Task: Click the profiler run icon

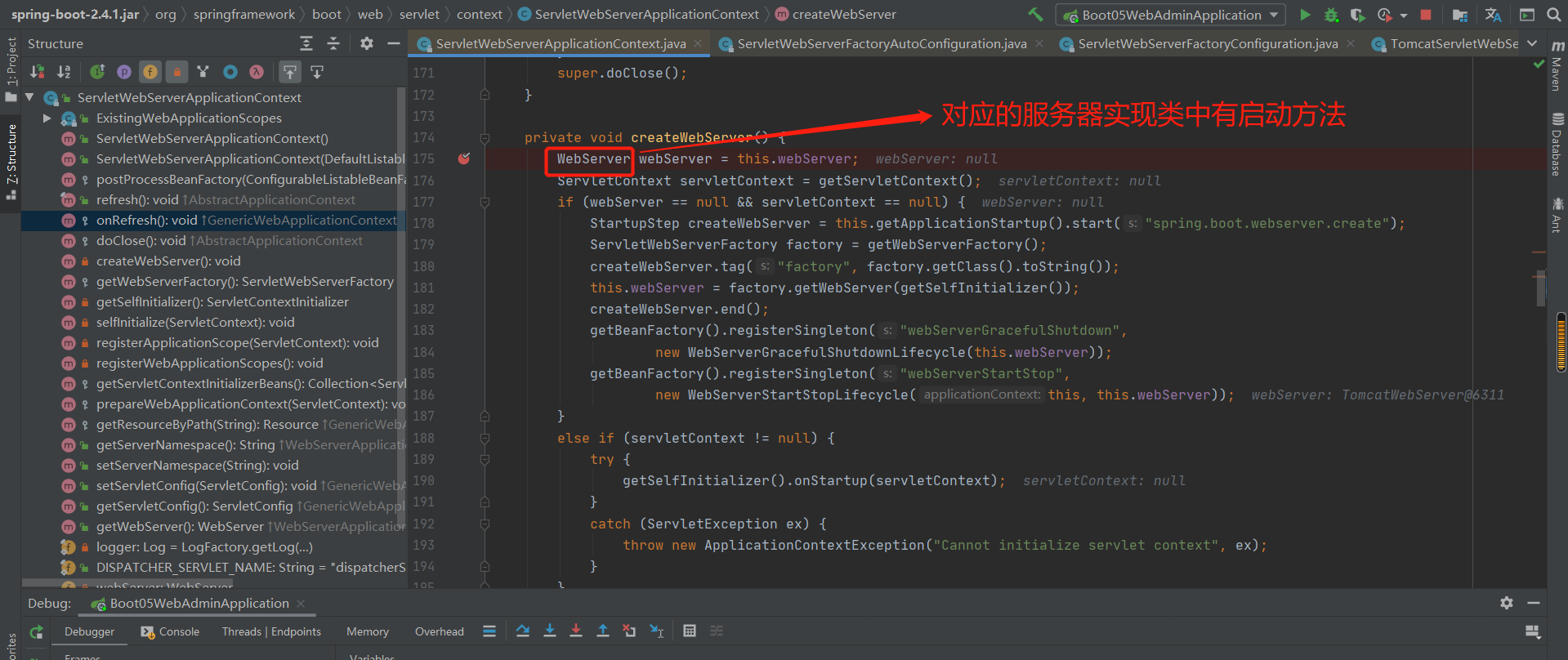Action: click(x=1384, y=15)
